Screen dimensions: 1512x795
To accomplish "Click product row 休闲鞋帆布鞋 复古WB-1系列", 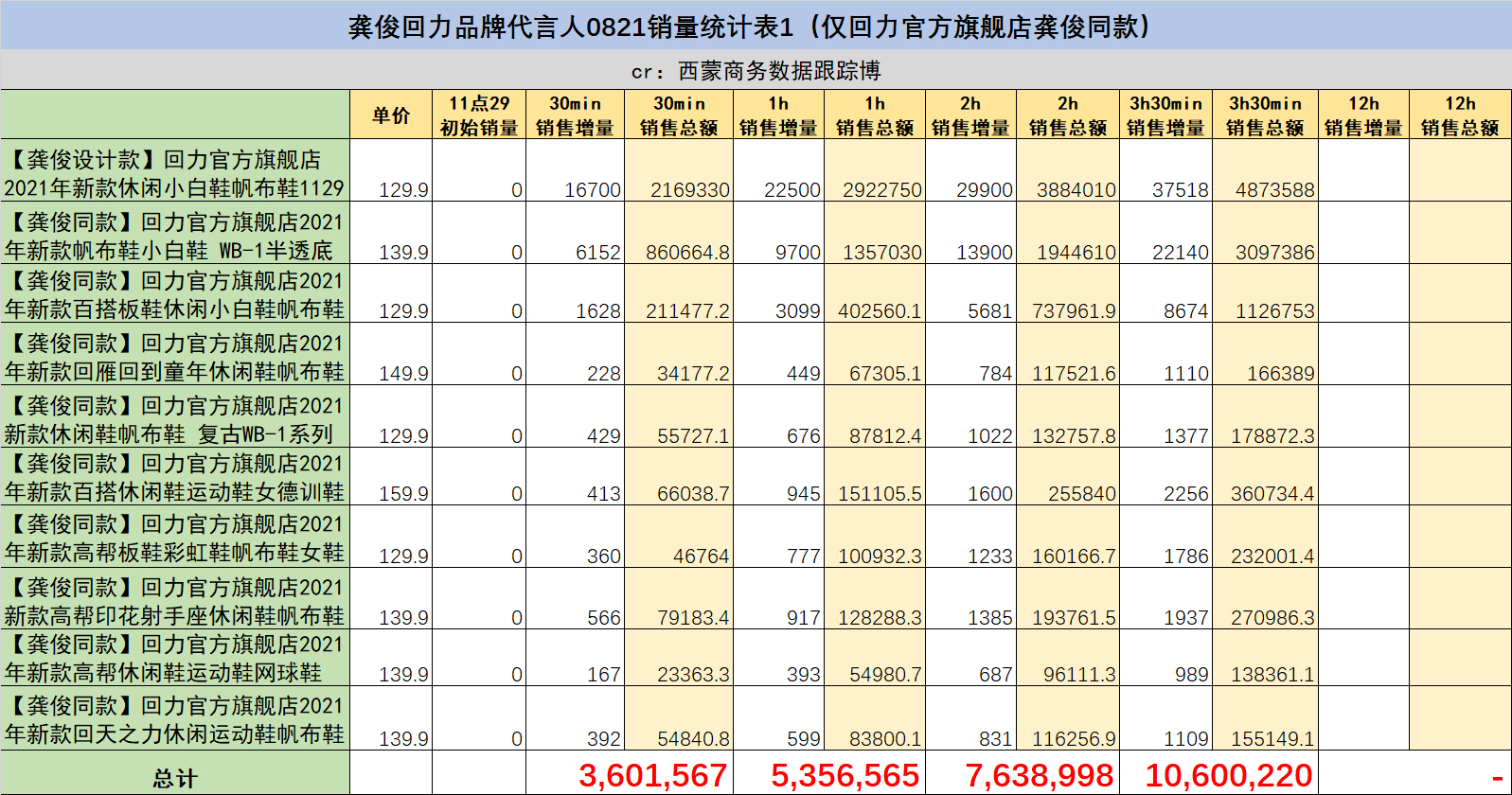I will tap(175, 417).
